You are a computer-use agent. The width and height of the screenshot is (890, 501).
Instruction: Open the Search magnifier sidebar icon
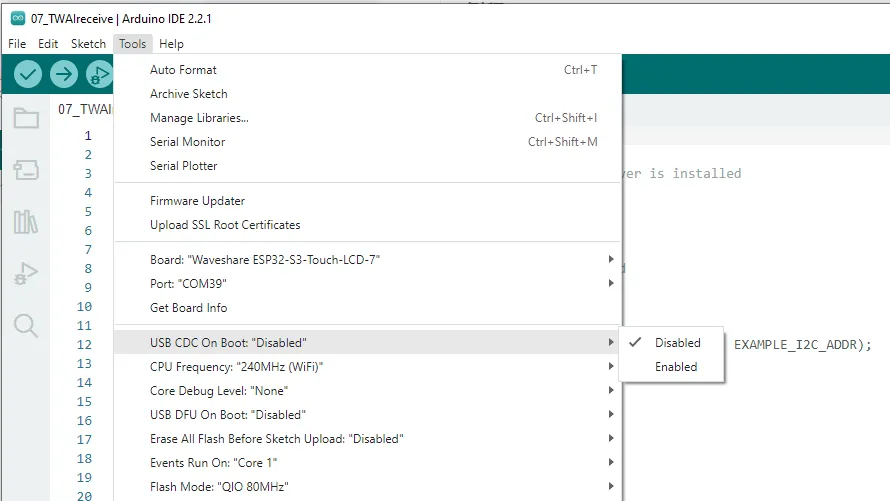coord(26,326)
